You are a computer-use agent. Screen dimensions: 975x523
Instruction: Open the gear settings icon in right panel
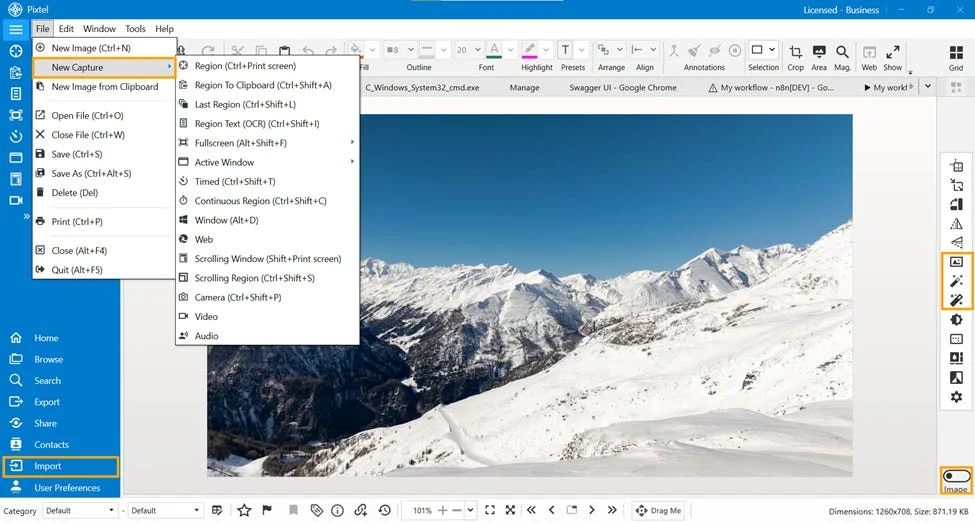pyautogui.click(x=956, y=397)
